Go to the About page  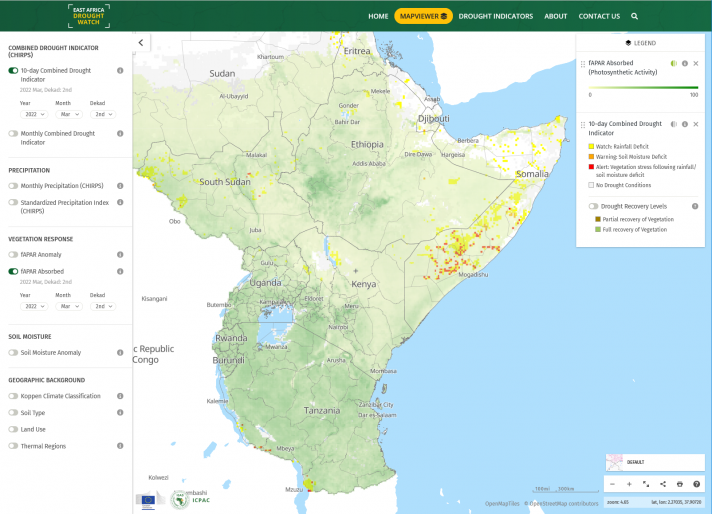556,16
